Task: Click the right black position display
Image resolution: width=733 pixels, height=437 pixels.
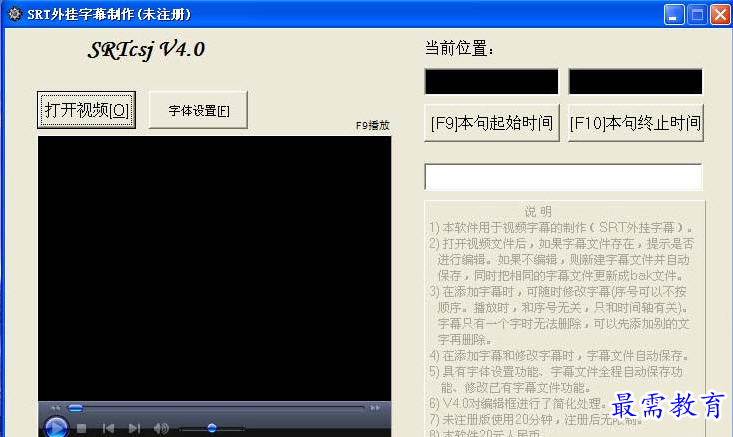Action: [635, 82]
